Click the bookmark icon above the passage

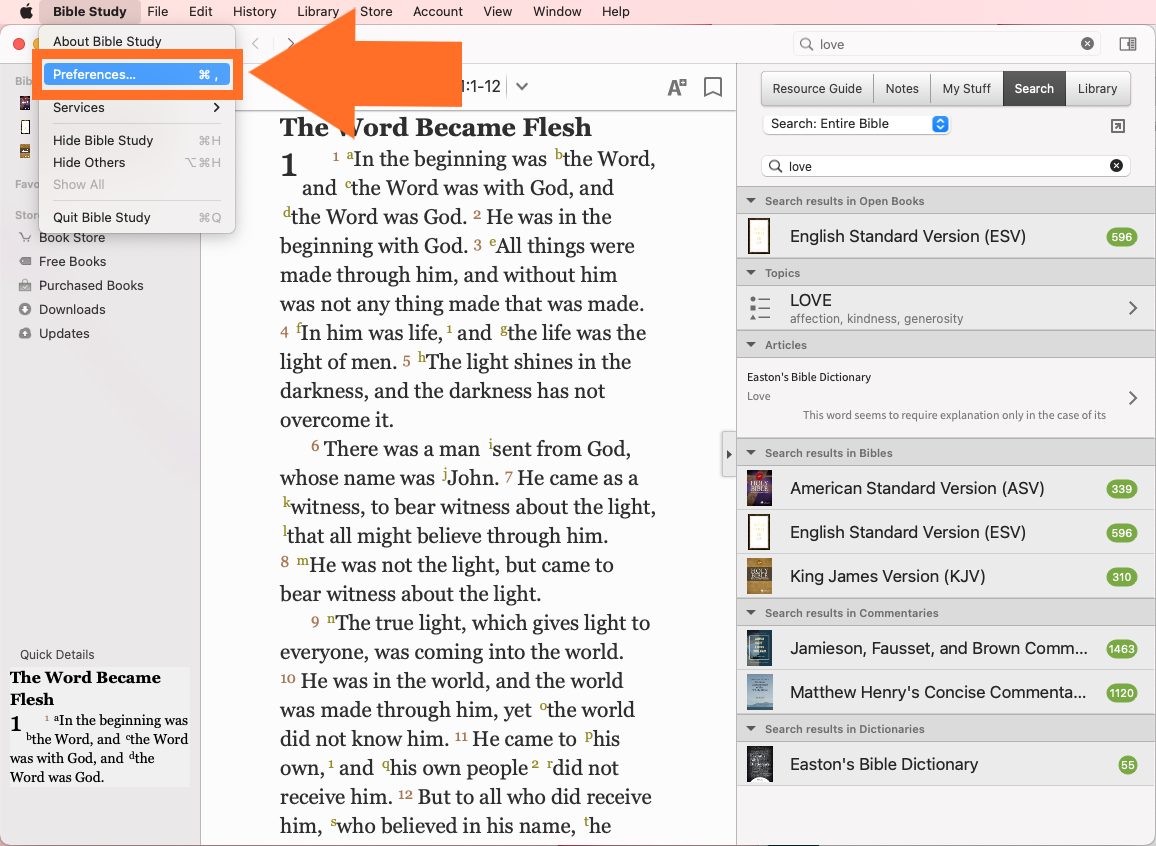click(x=713, y=88)
